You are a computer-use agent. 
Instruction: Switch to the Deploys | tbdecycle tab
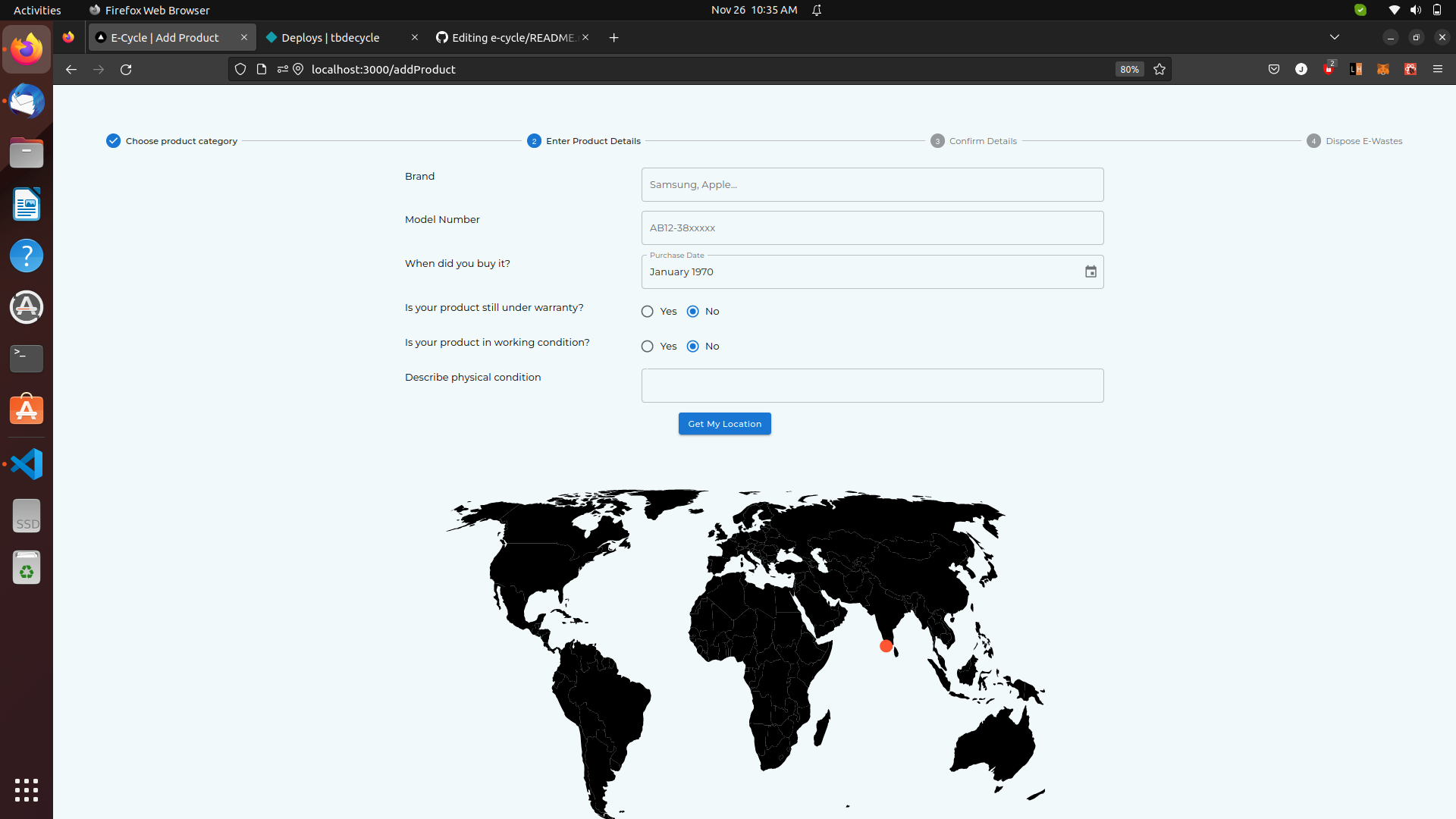point(331,37)
